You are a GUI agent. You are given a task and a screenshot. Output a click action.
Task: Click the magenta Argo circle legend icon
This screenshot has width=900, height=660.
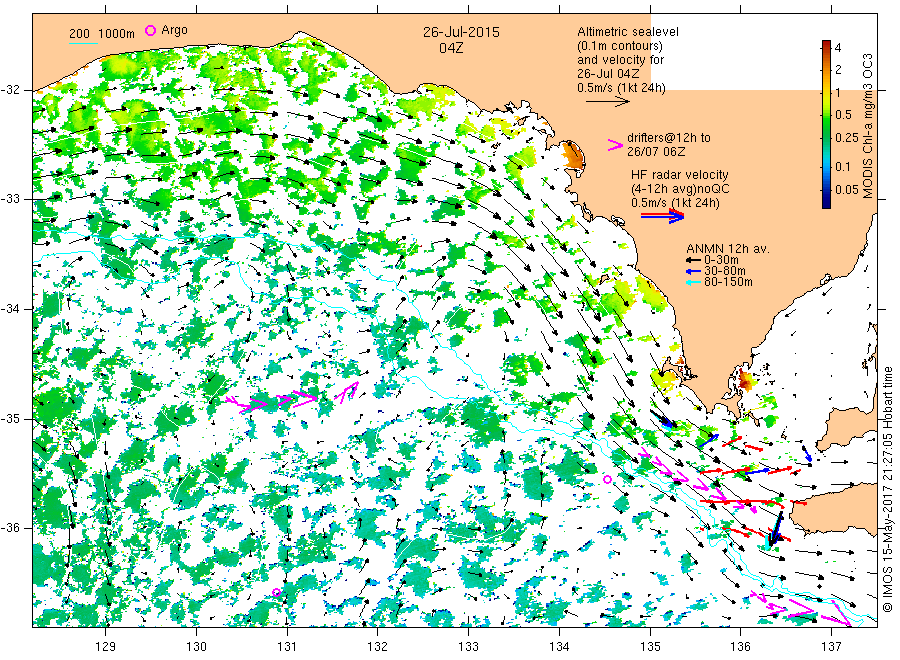[150, 30]
